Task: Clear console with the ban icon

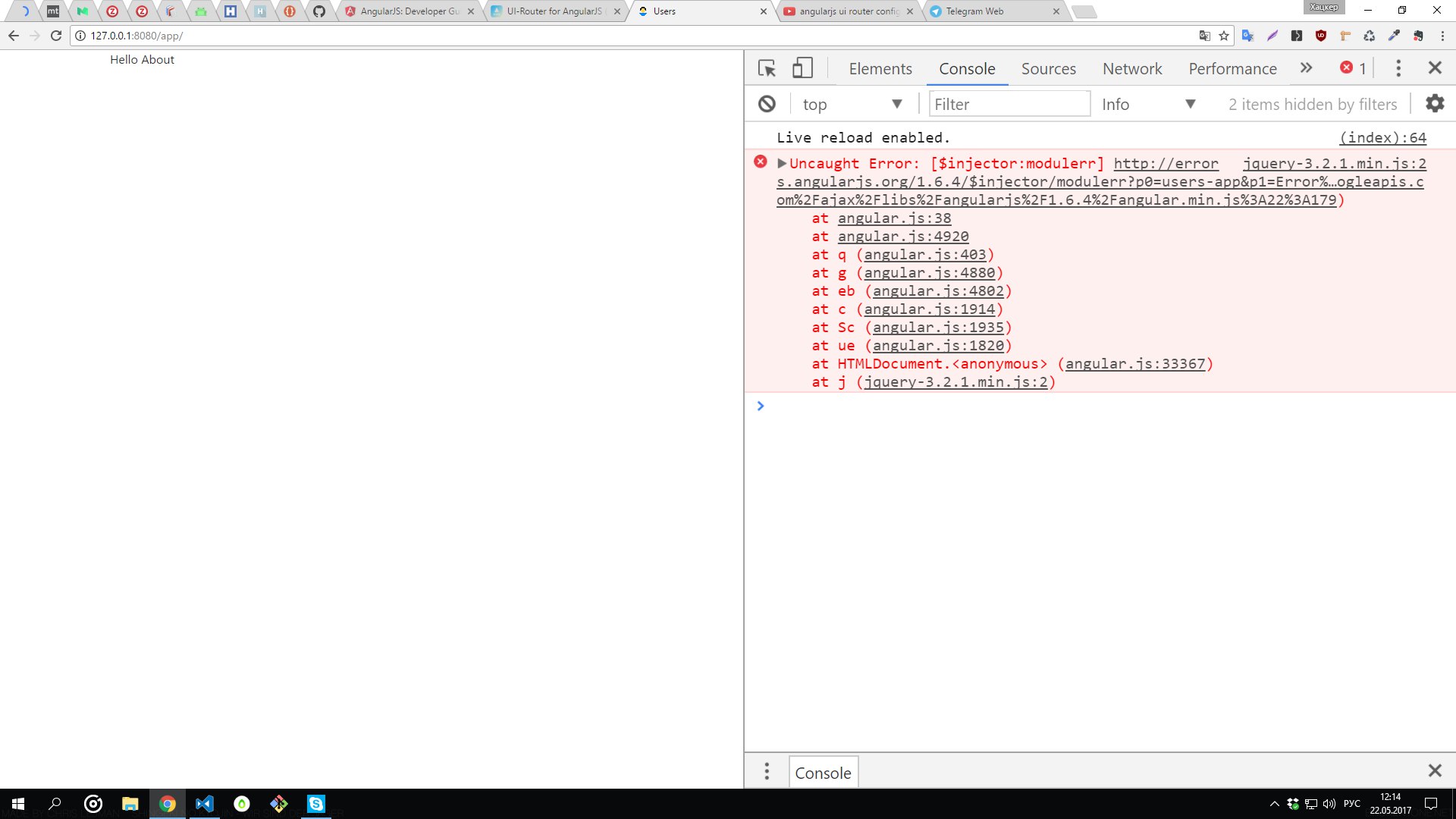Action: point(767,104)
